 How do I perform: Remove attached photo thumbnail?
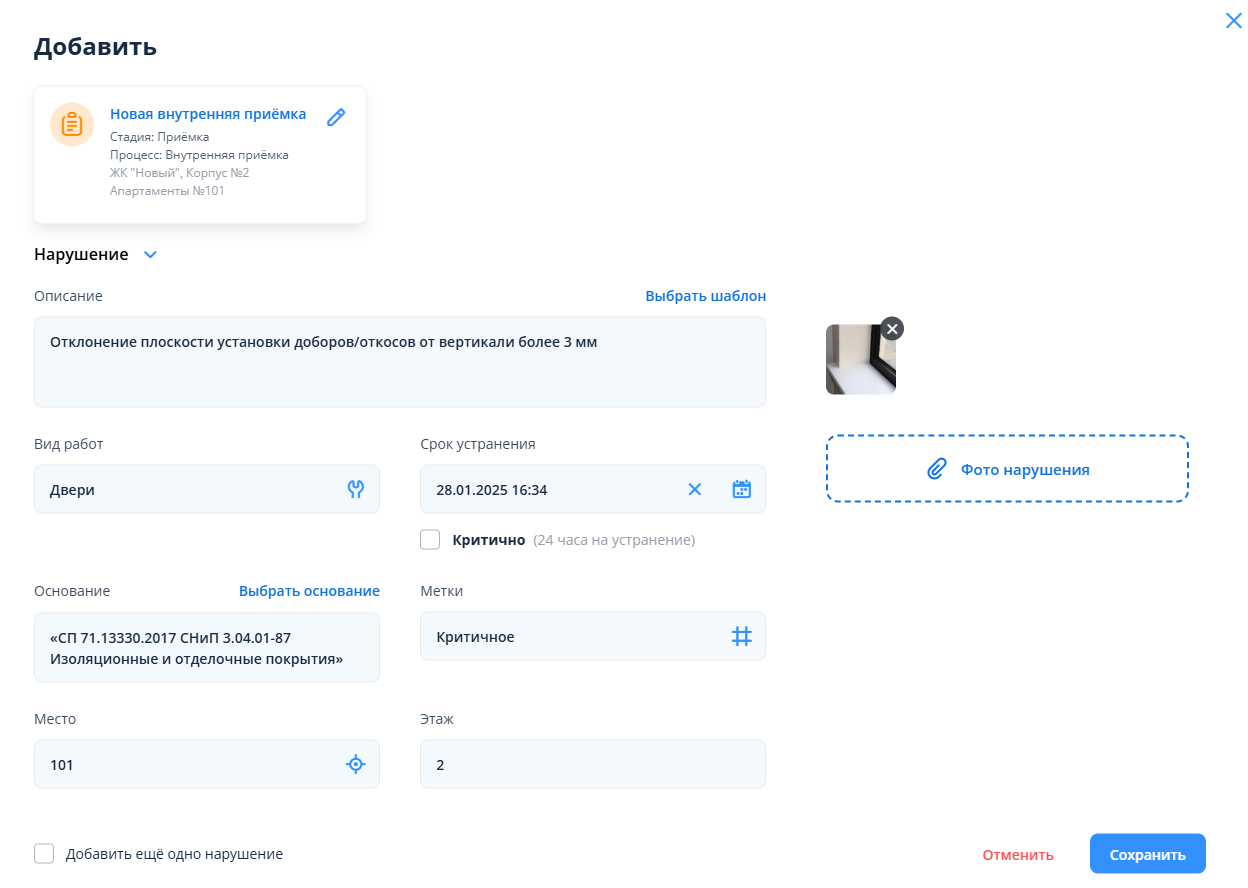pos(892,328)
